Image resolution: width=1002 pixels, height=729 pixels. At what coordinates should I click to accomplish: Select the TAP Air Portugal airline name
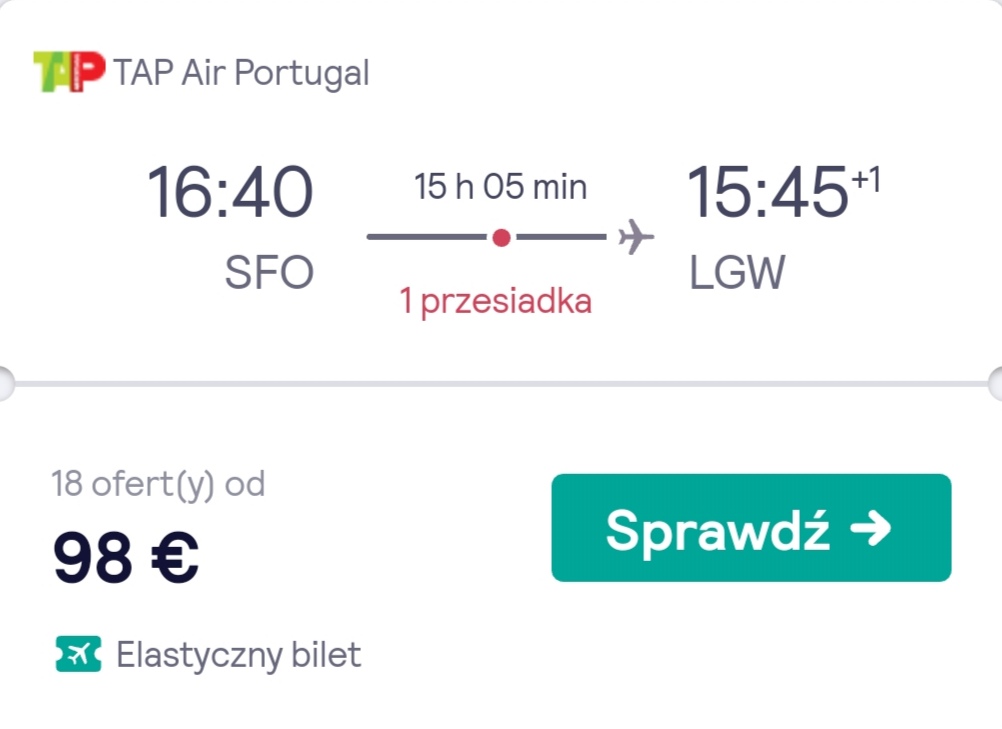click(x=242, y=73)
